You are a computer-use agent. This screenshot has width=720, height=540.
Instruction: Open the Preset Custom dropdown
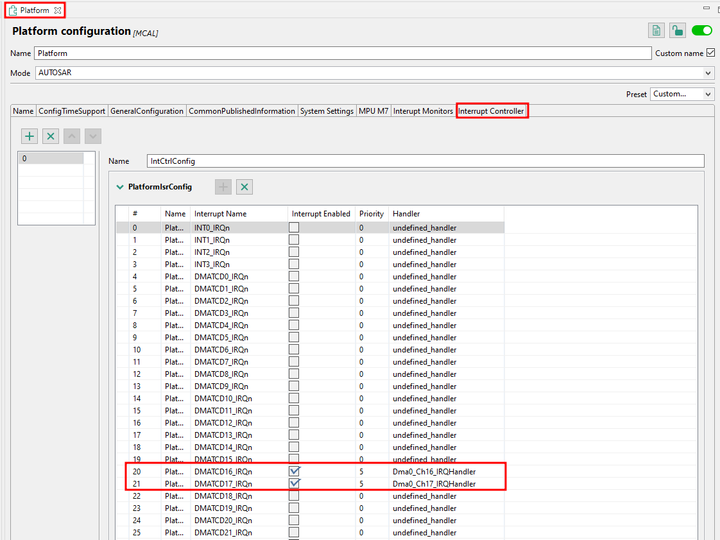(708, 94)
